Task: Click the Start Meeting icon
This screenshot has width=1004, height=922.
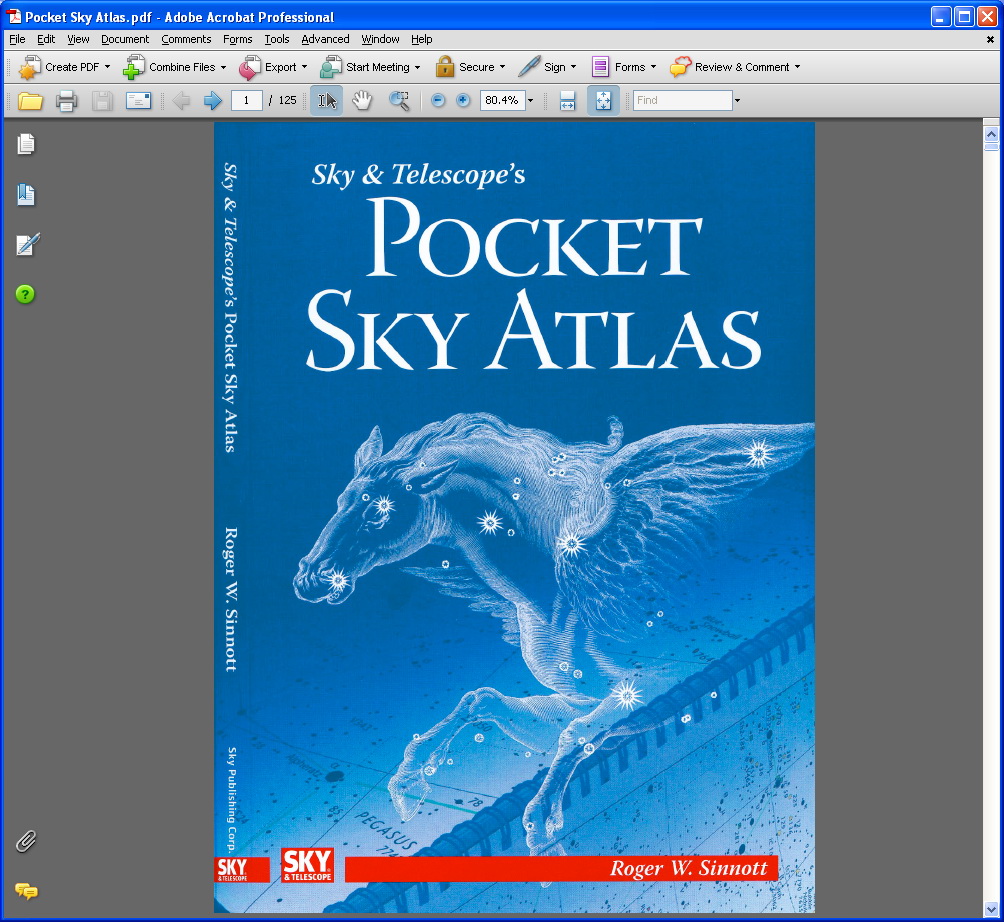Action: tap(331, 67)
